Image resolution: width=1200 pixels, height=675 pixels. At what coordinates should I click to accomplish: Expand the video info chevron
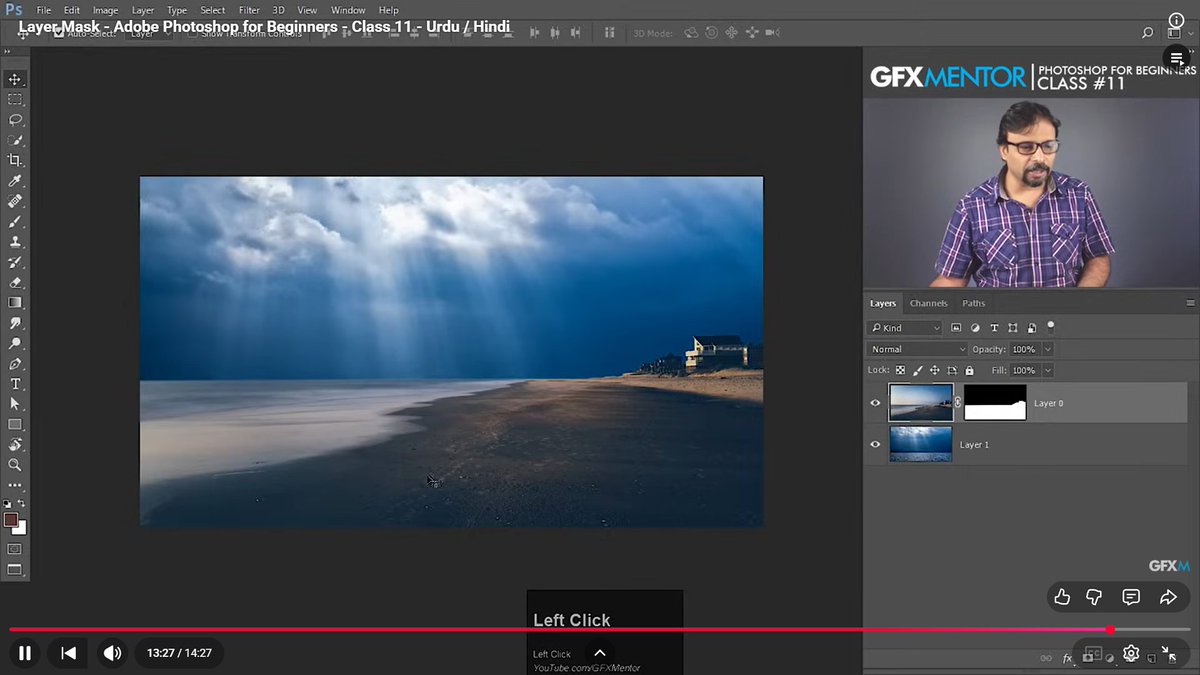pyautogui.click(x=600, y=653)
